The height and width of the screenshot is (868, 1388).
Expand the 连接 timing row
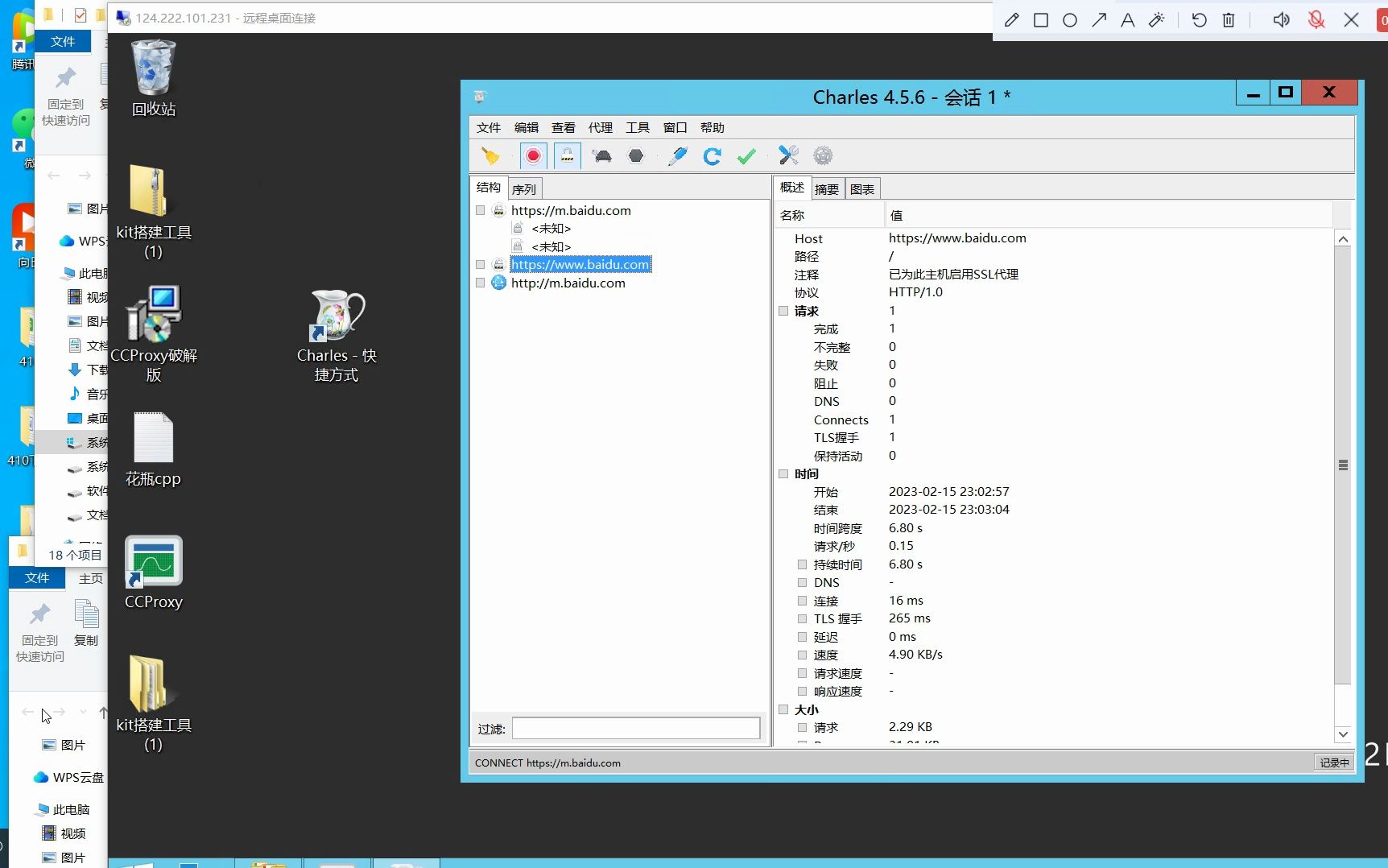click(803, 601)
